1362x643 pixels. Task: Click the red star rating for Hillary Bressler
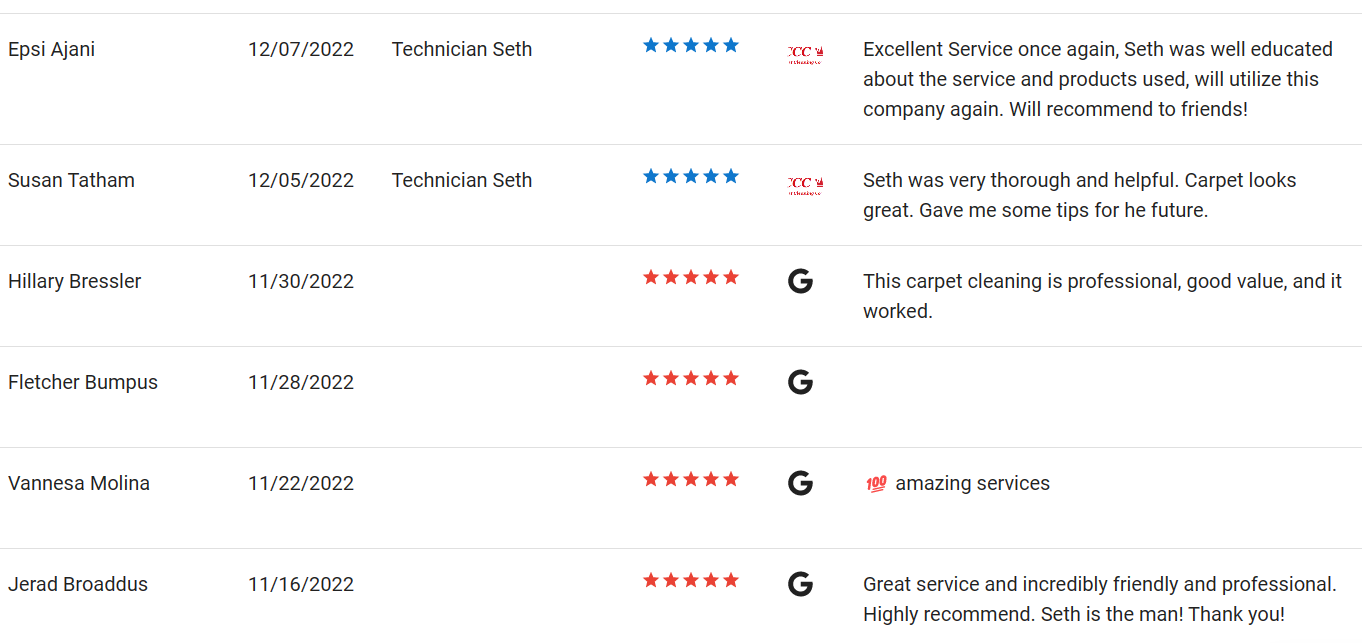[x=691, y=277]
